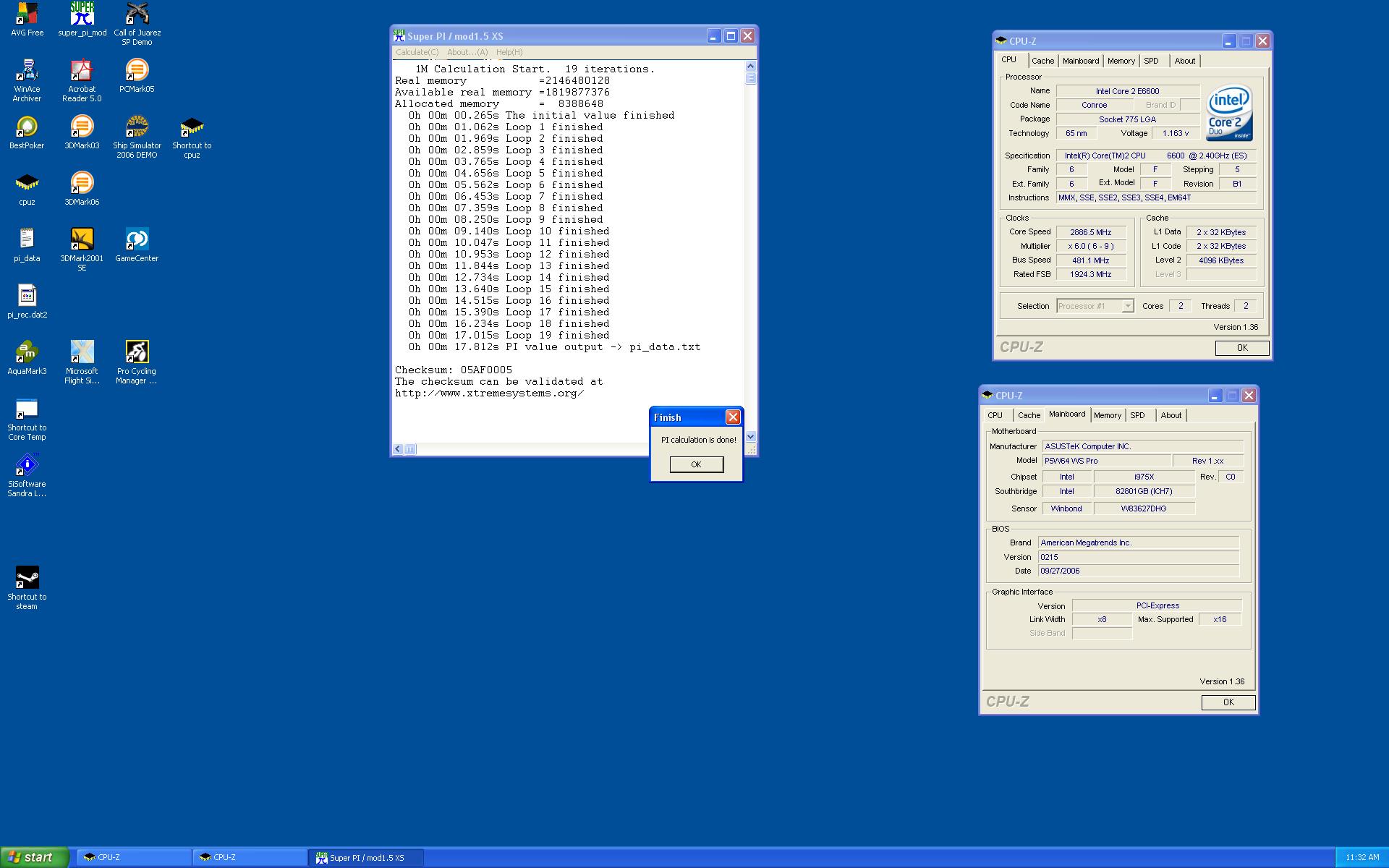Viewport: 1389px width, 868px height.
Task: Click the P5W64 WS Pro model field
Action: 1107,461
